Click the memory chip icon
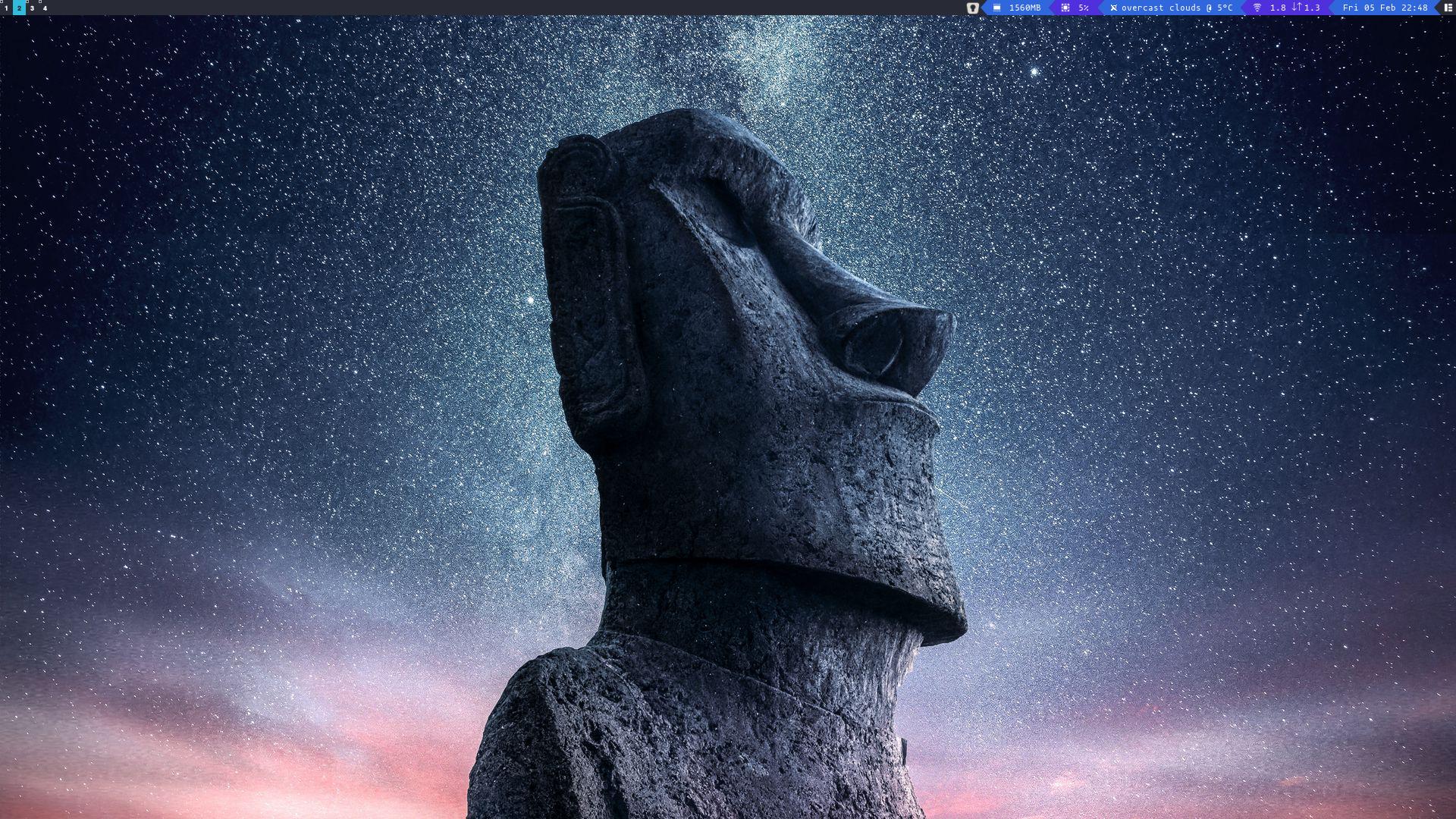The width and height of the screenshot is (1456, 819). coord(996,8)
